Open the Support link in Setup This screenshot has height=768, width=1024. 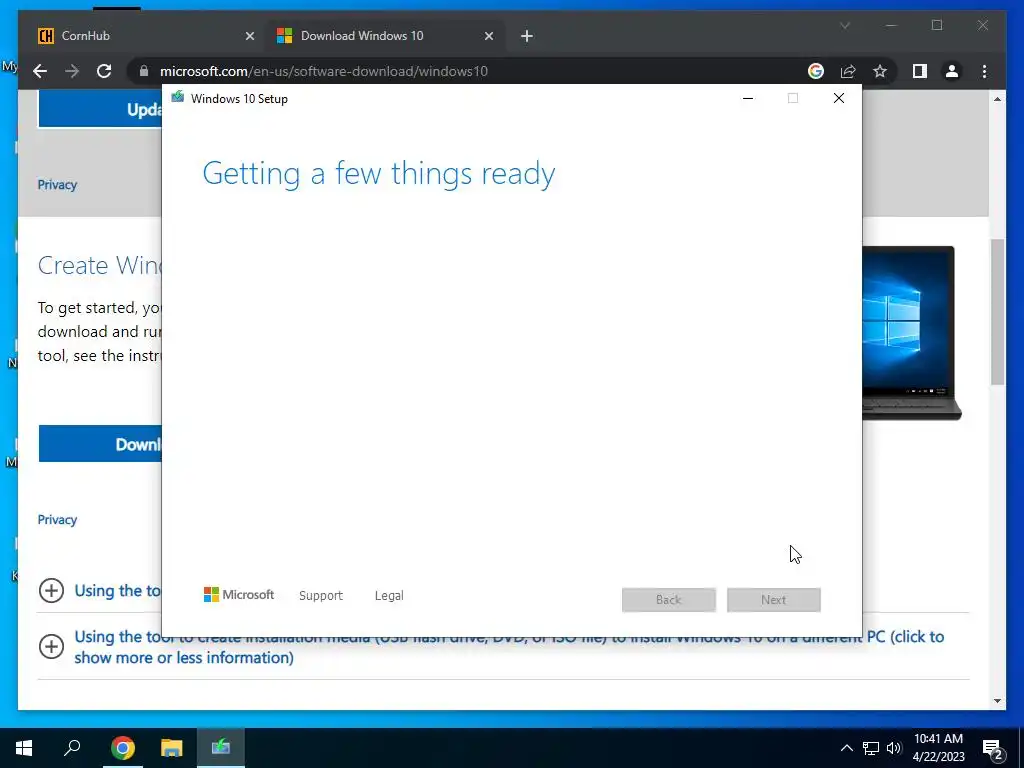click(321, 596)
